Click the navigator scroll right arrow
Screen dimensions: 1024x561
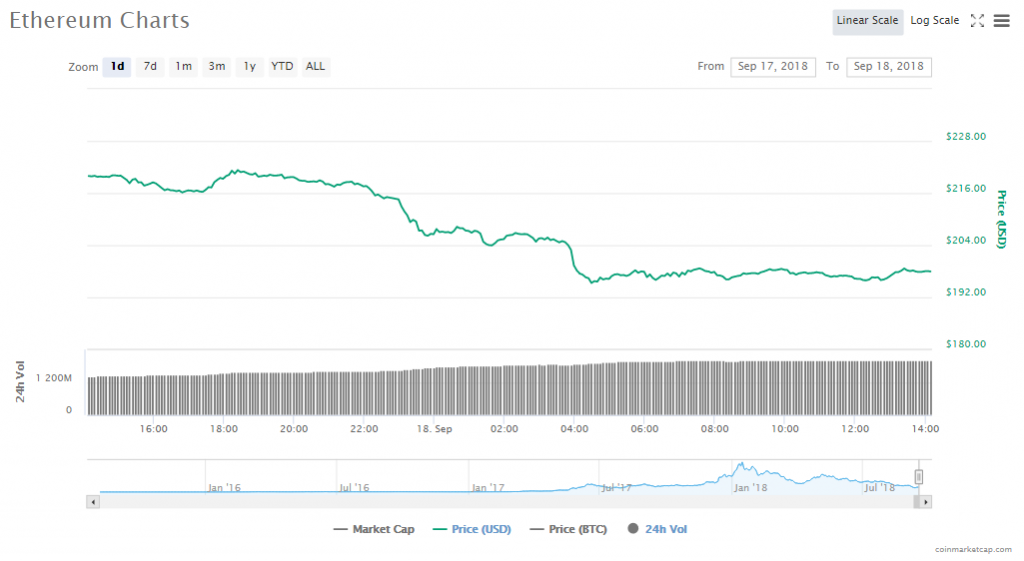(925, 501)
